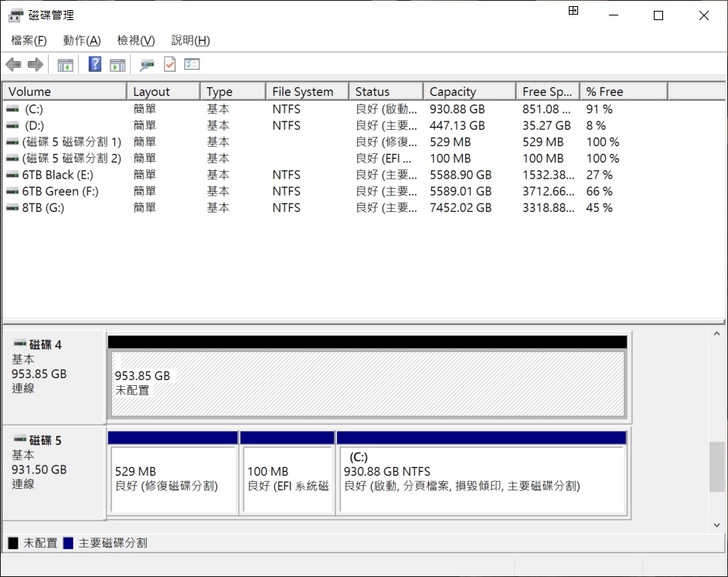Click the NTFS cell in the 8TB (G:) row

(286, 208)
